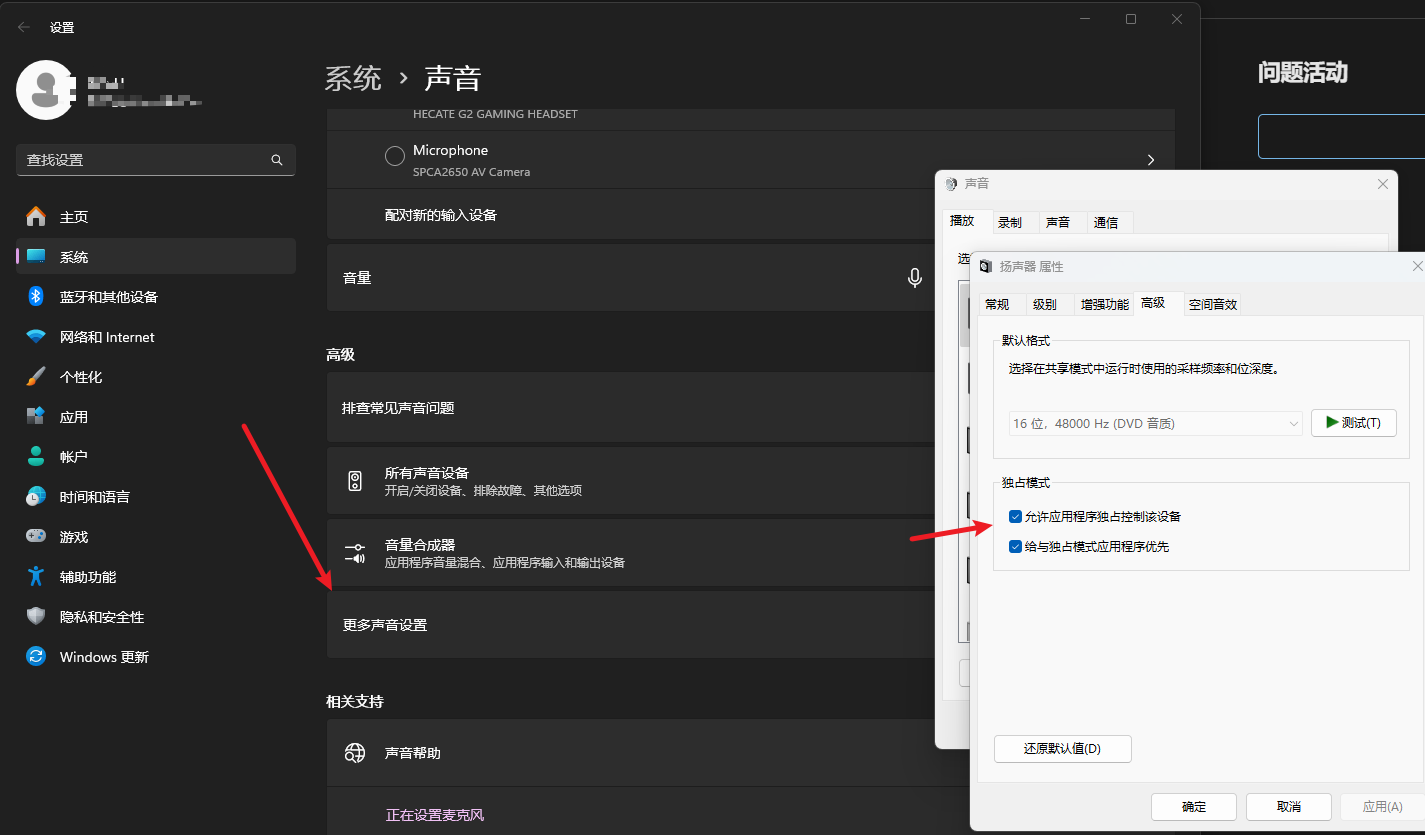Open 隐私和安全性 settings

156,617
